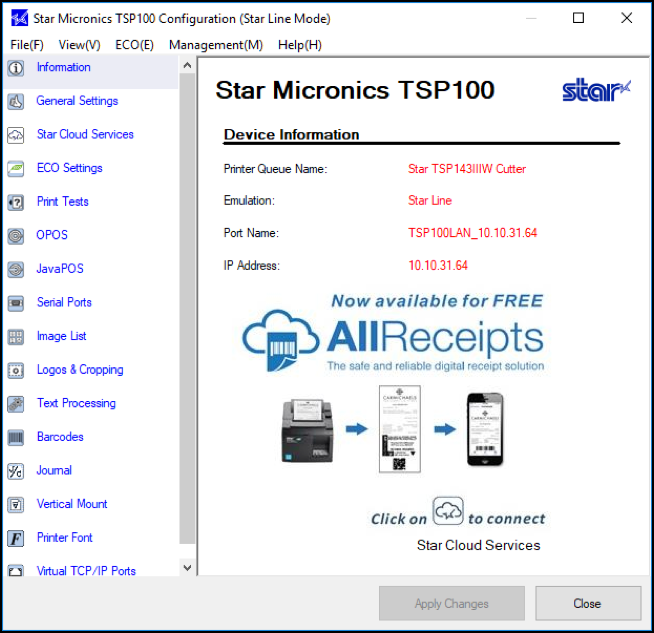Click the Star logo in the header

tap(596, 90)
